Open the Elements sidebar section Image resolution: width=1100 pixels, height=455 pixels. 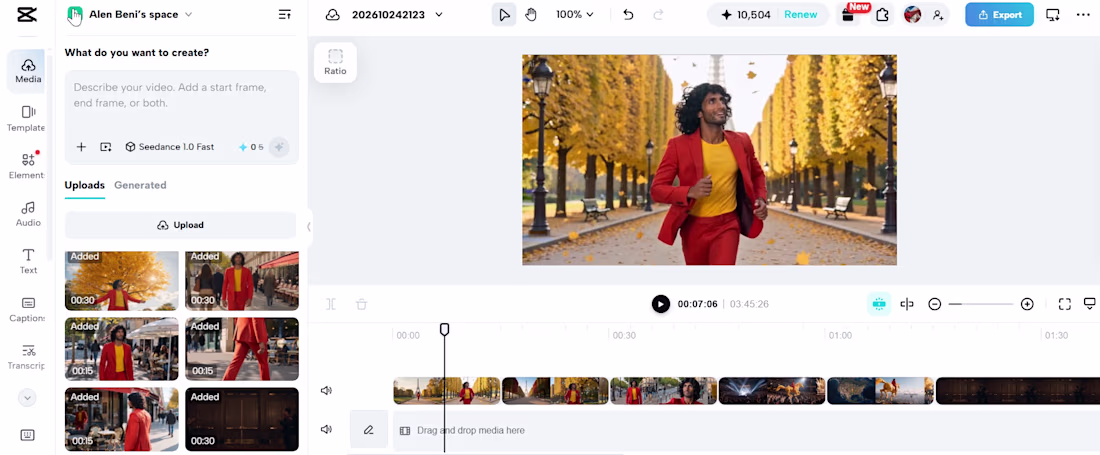[28, 166]
